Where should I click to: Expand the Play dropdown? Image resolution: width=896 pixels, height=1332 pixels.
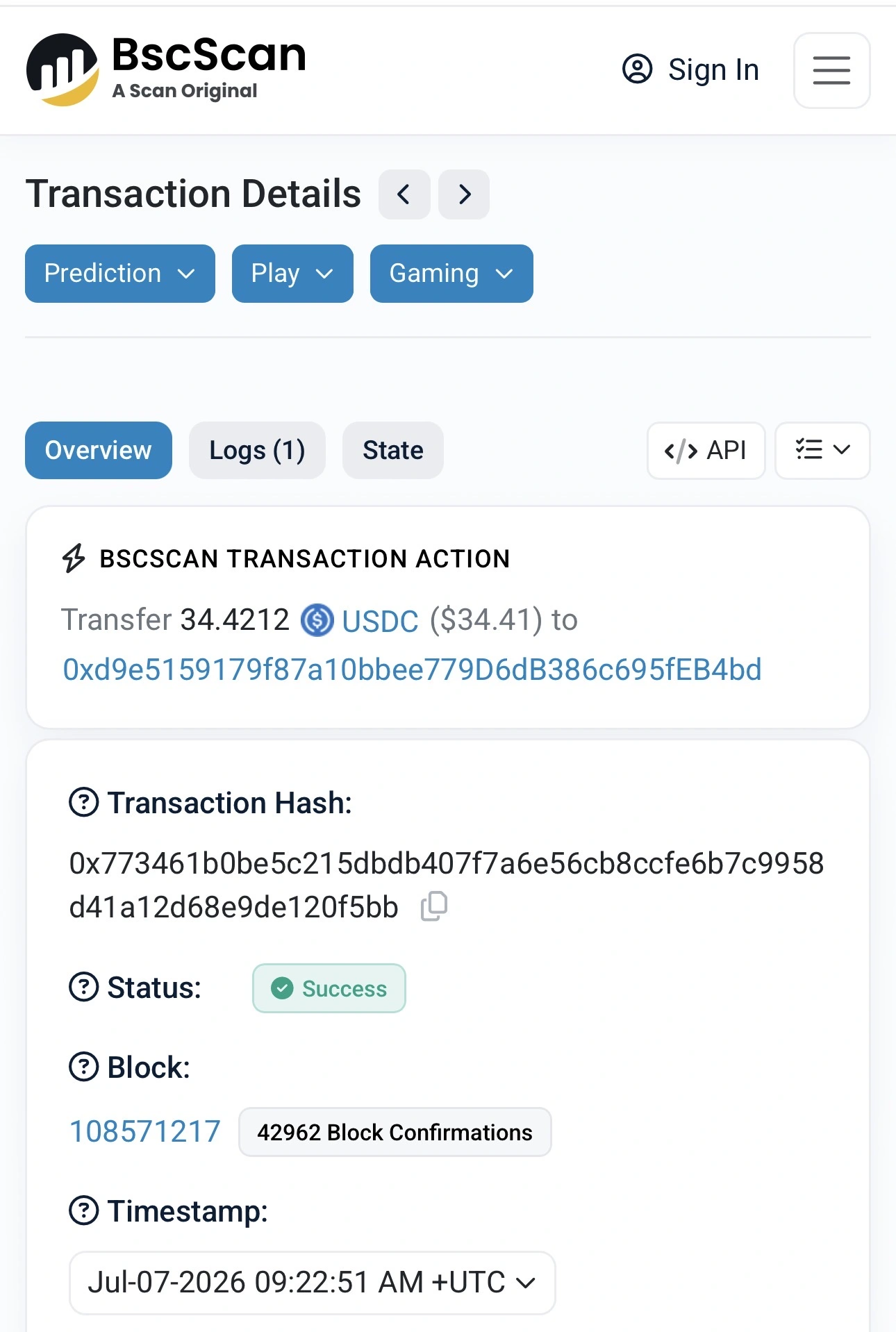tap(292, 274)
